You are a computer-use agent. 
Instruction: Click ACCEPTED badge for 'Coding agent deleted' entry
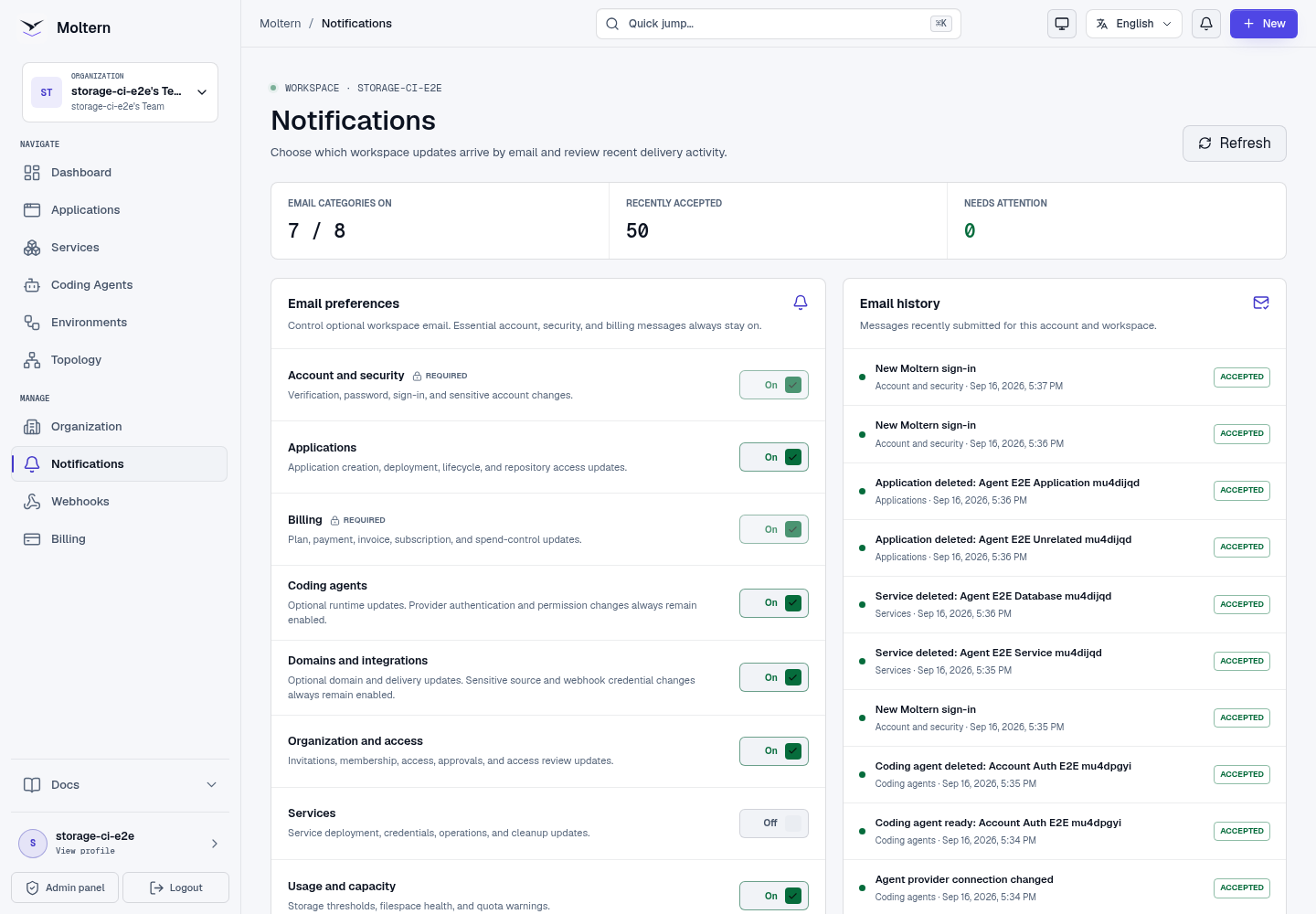pyautogui.click(x=1242, y=774)
